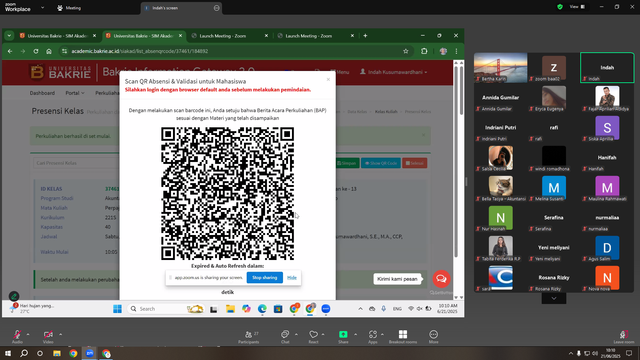
Task: Open the Zoom Chat panel
Action: [285, 336]
